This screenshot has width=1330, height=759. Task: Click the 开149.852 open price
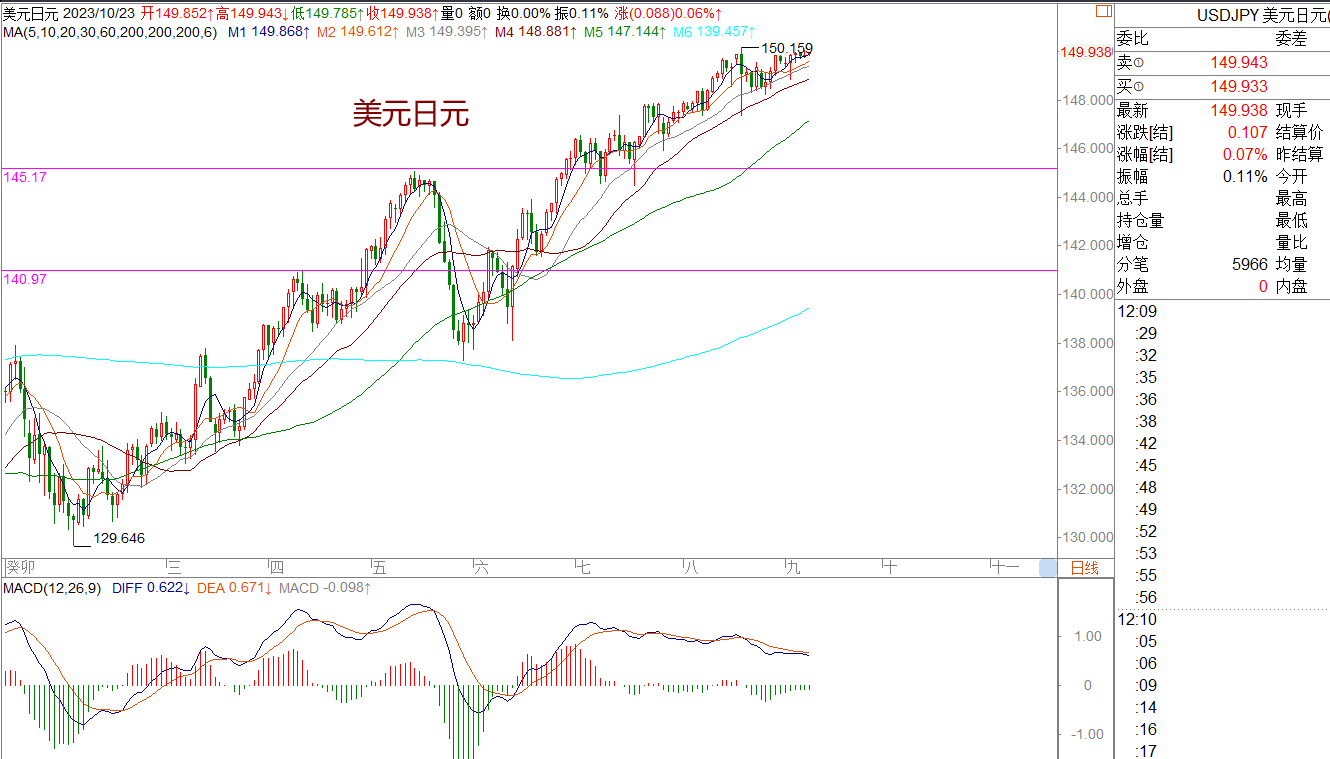[x=177, y=13]
